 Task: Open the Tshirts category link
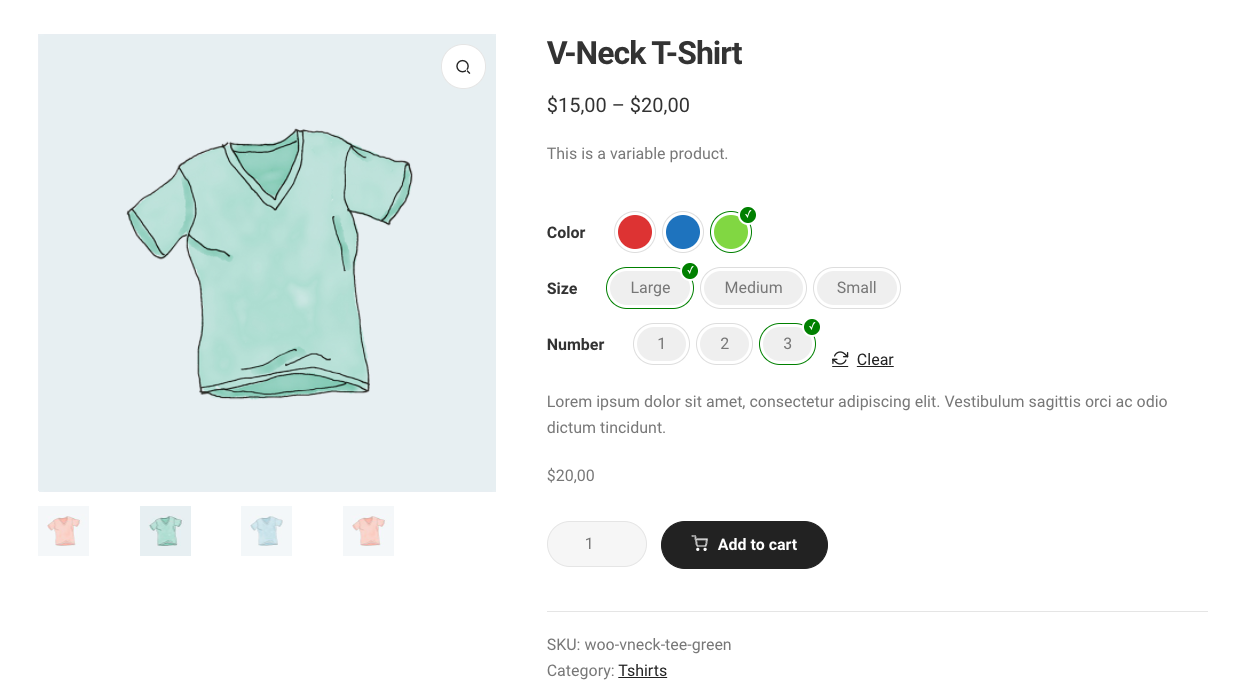click(642, 670)
